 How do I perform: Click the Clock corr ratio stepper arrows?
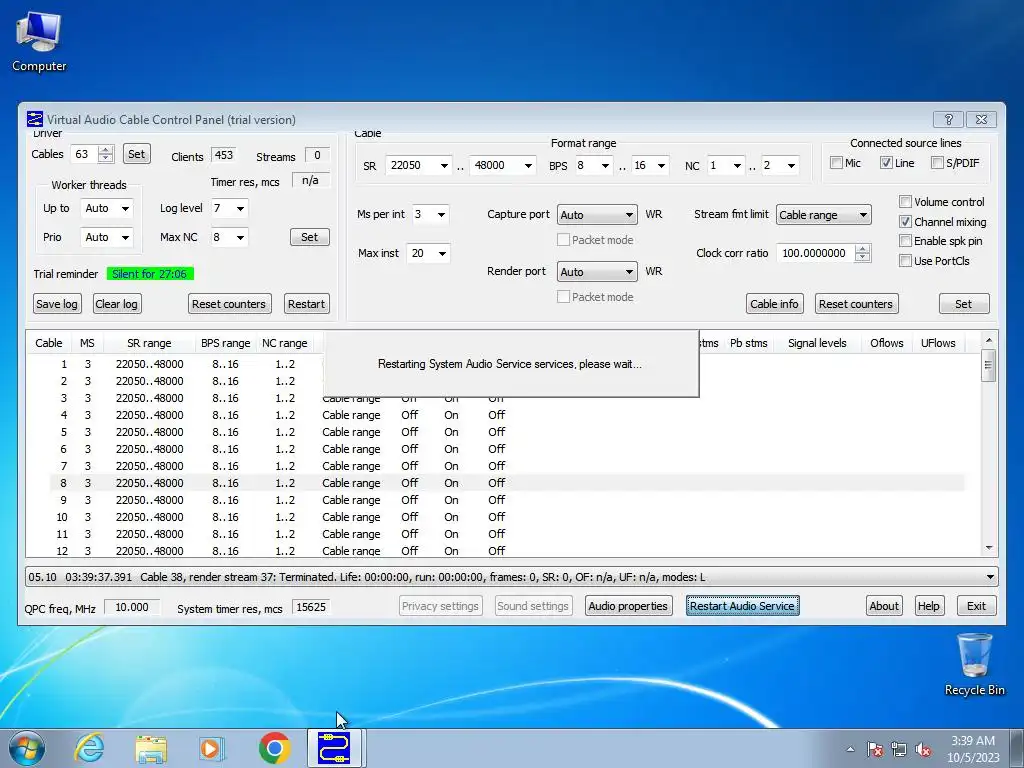(862, 253)
